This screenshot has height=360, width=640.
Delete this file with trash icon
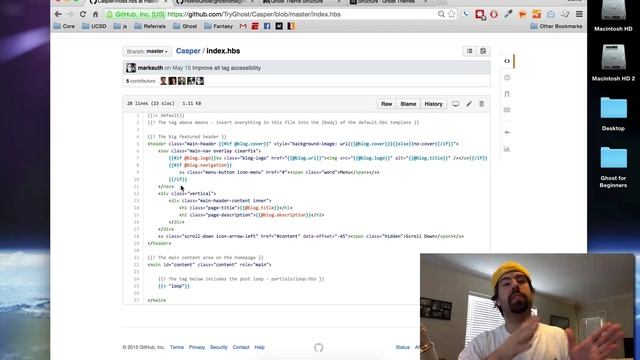coord(482,104)
